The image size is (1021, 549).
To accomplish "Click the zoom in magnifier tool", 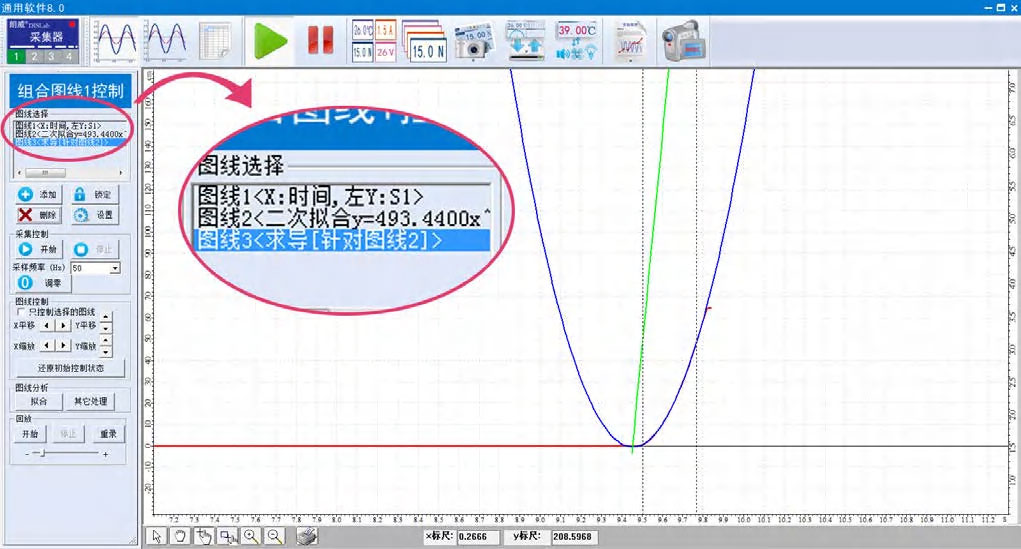I will pyautogui.click(x=250, y=536).
